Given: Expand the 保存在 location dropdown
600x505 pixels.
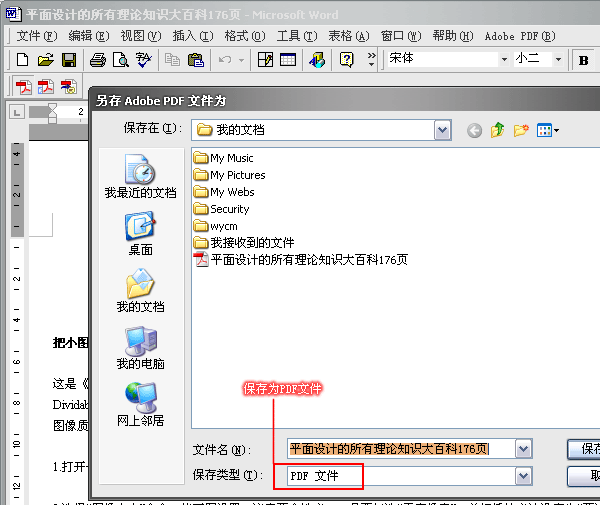Looking at the screenshot, I should tap(442, 130).
